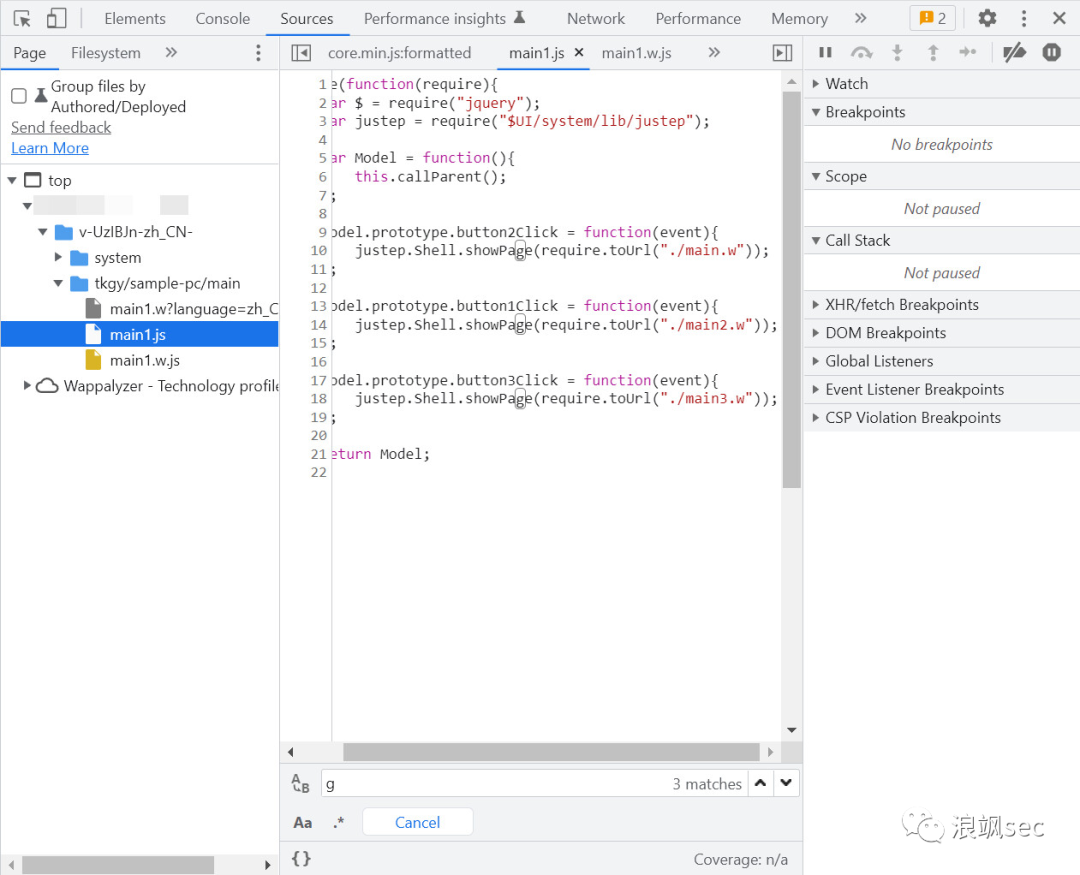
Task: Show more open file tabs chevron
Action: click(x=714, y=52)
